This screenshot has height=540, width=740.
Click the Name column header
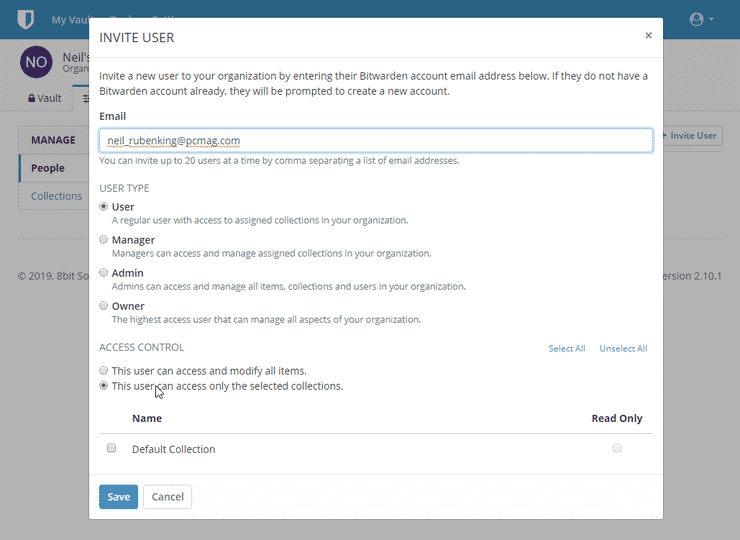click(x=147, y=418)
